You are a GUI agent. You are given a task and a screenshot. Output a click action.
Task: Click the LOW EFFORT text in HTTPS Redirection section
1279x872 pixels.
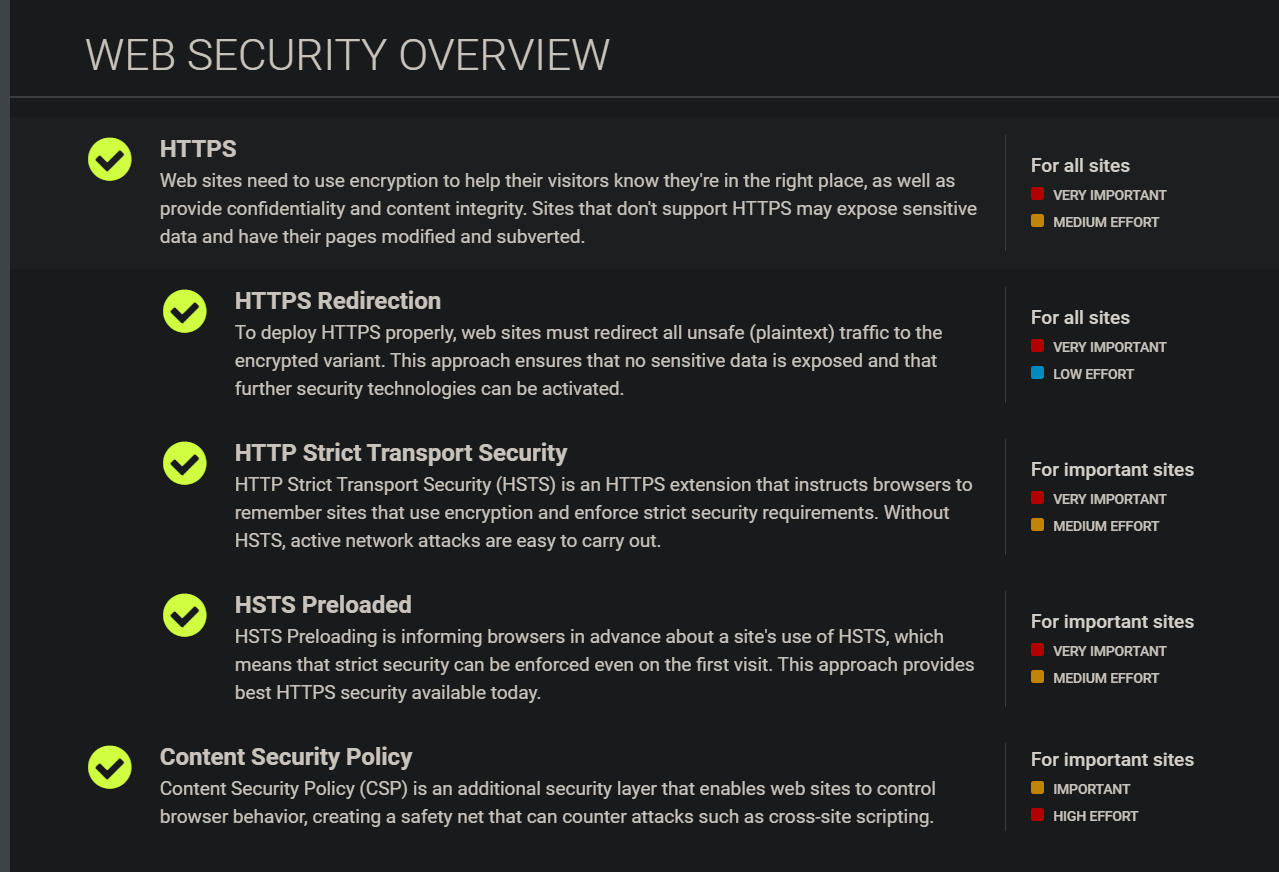[1093, 373]
